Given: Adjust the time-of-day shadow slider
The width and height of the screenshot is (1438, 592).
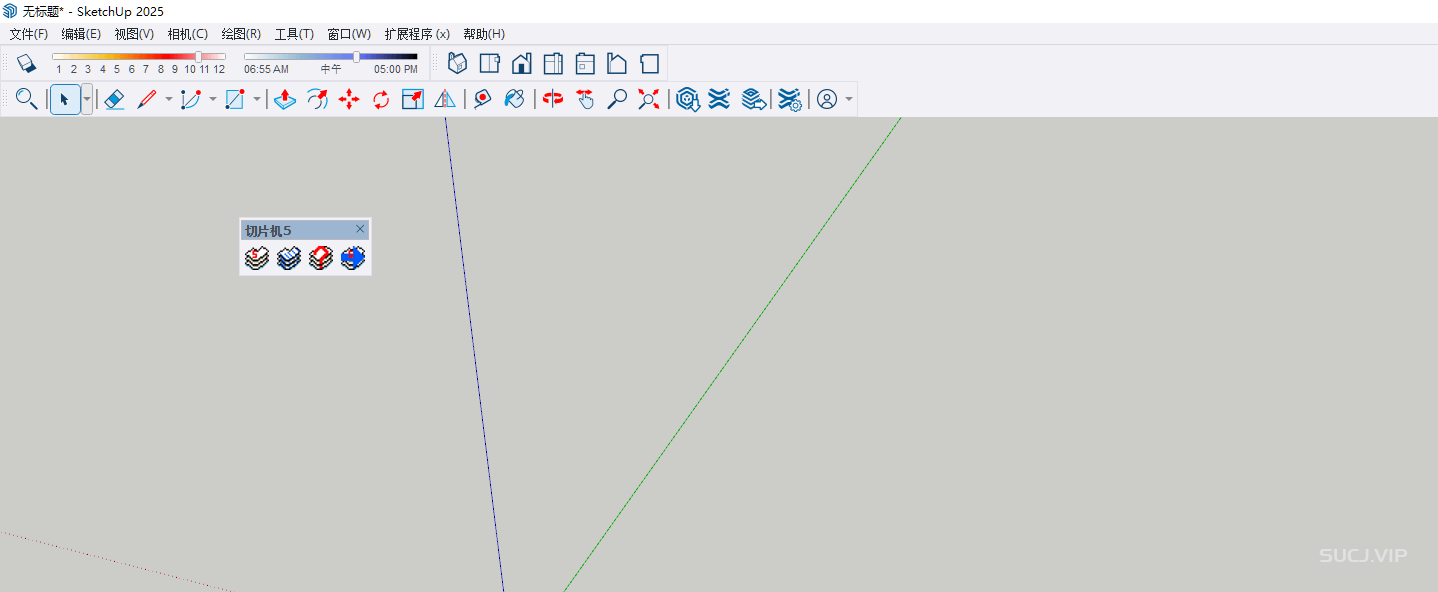Looking at the screenshot, I should (x=357, y=57).
